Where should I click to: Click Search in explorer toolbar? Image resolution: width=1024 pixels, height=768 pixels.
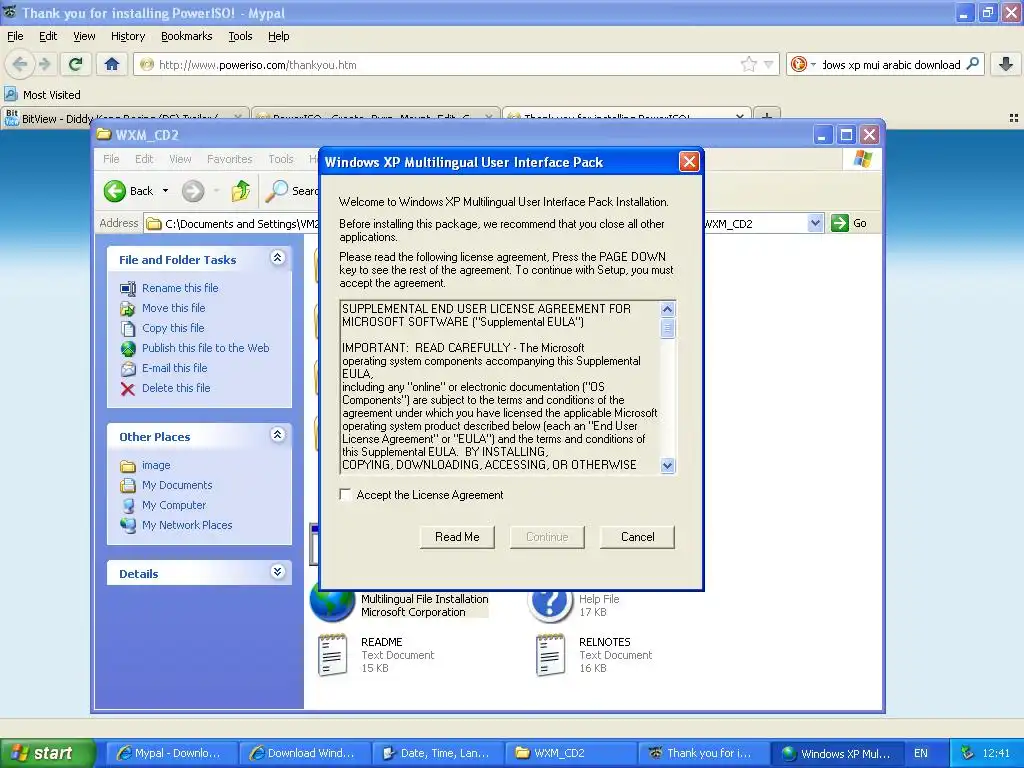291,191
